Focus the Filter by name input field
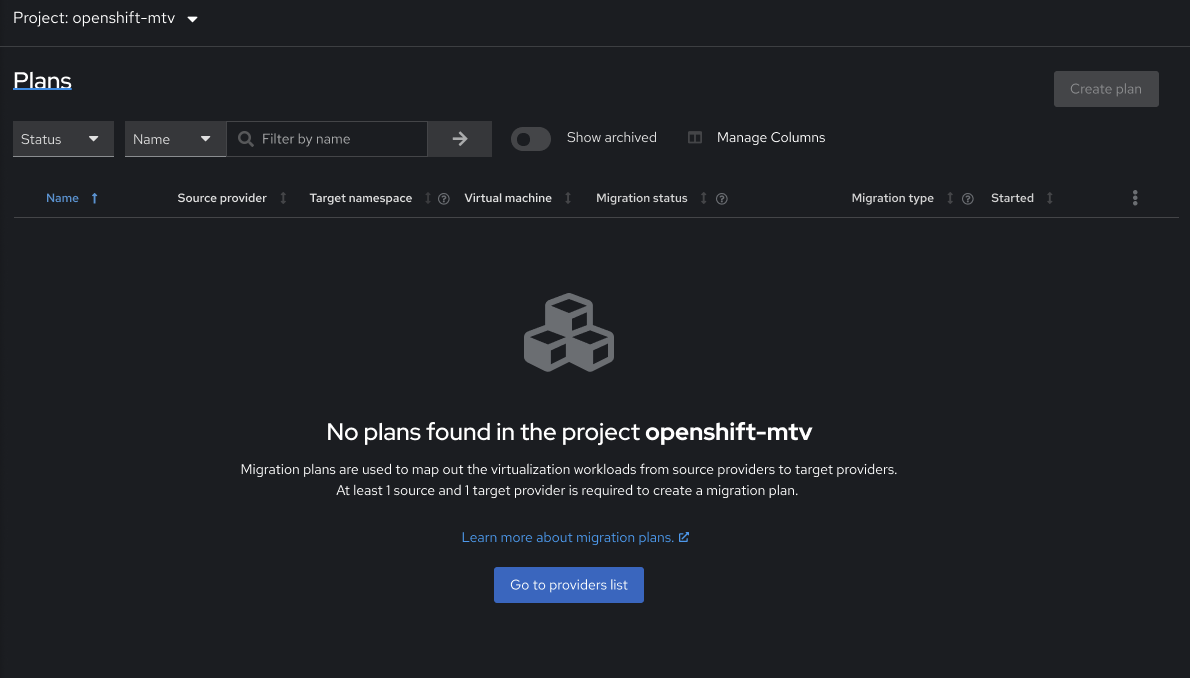This screenshot has height=678, width=1190. 327,139
